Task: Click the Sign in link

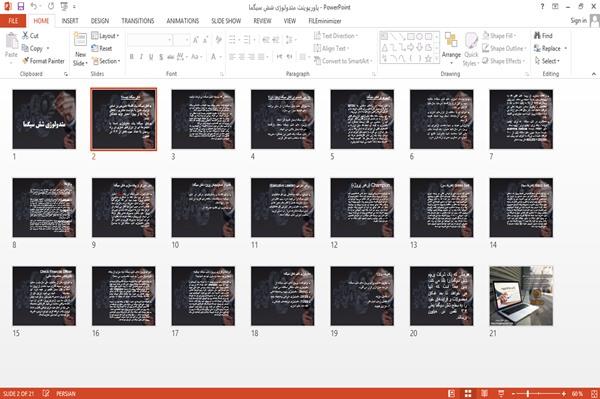Action: coord(578,21)
